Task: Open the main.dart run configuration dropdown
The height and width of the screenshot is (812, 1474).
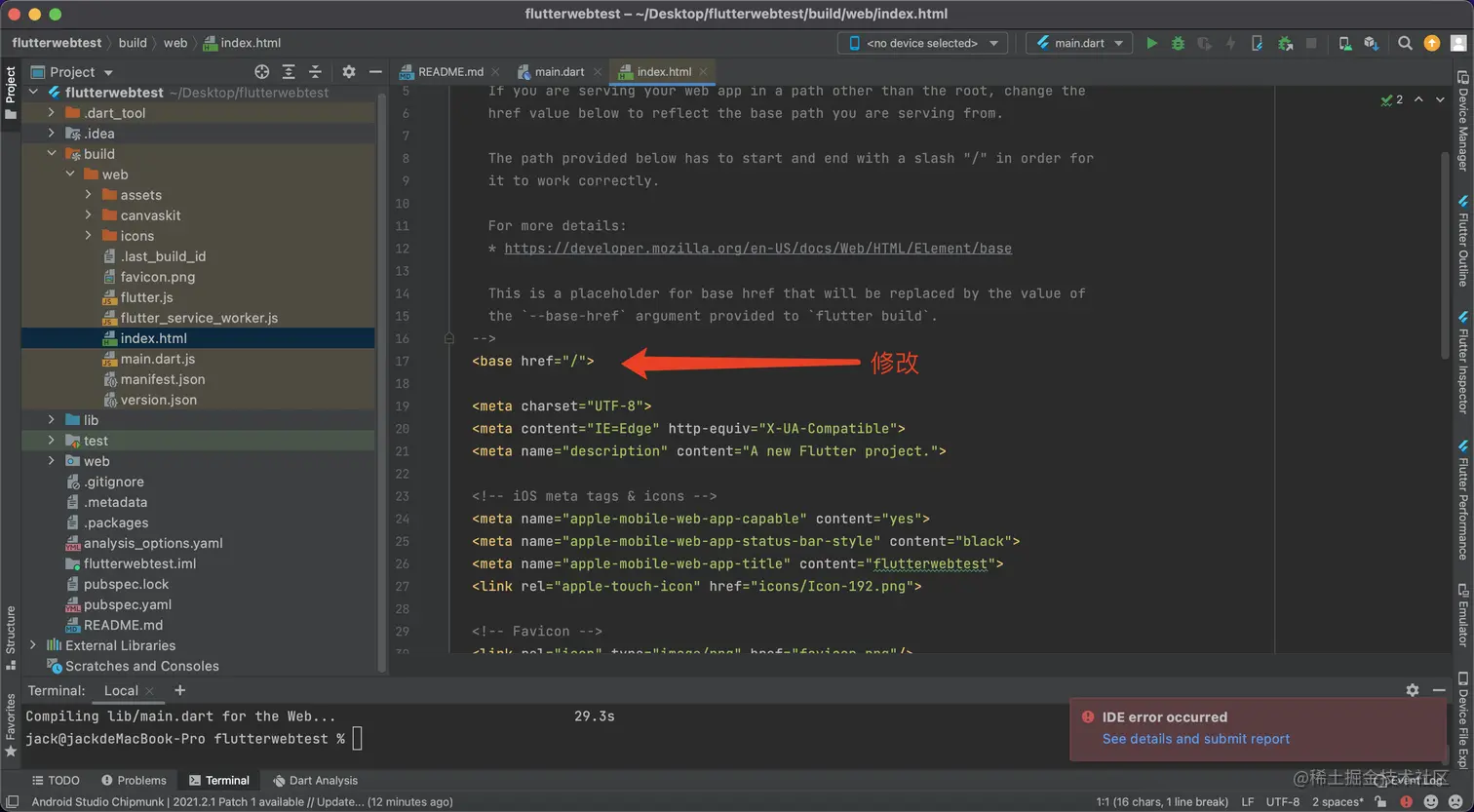Action: 1080,43
